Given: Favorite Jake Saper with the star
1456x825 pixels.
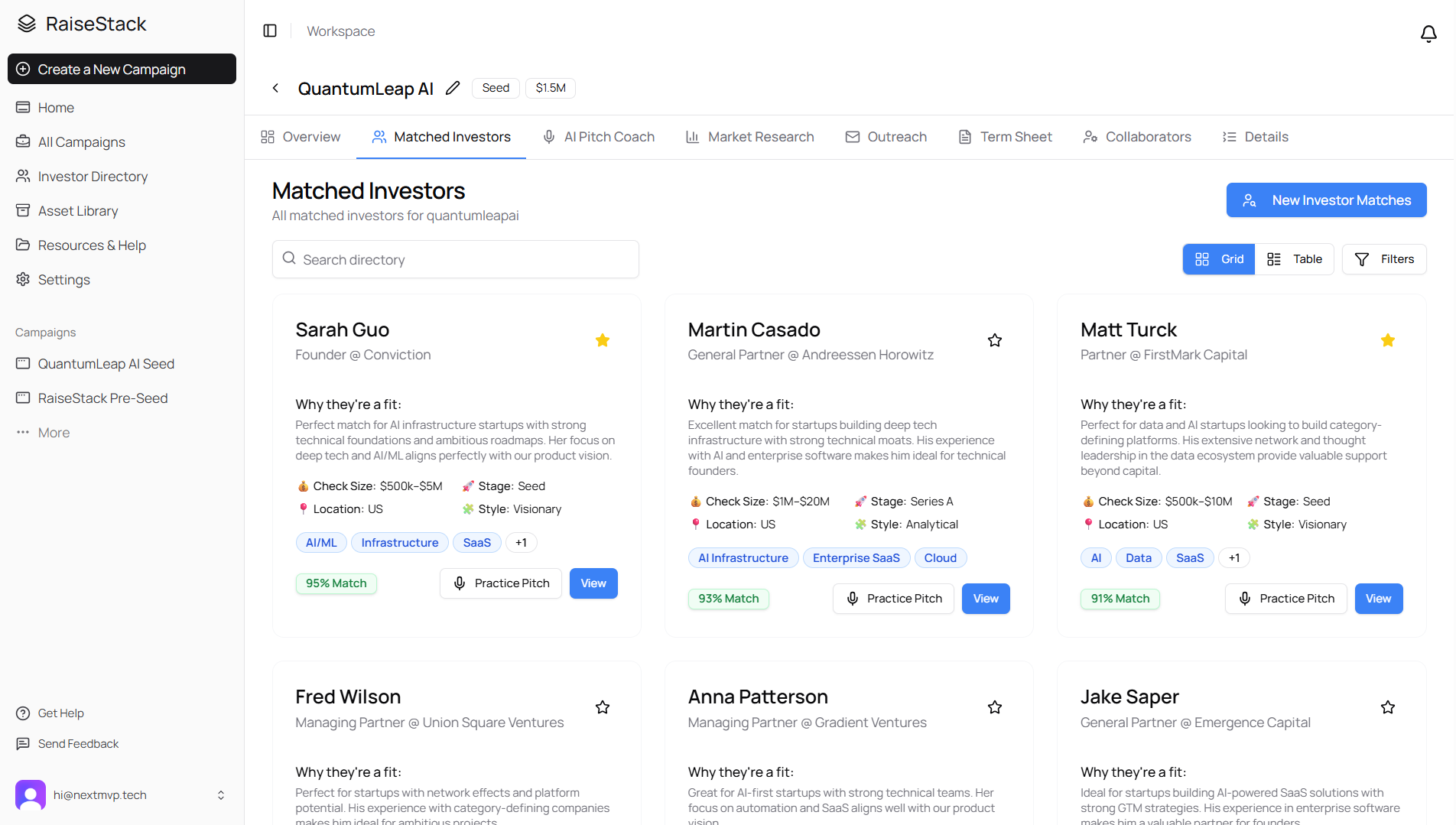Looking at the screenshot, I should click(x=1388, y=707).
